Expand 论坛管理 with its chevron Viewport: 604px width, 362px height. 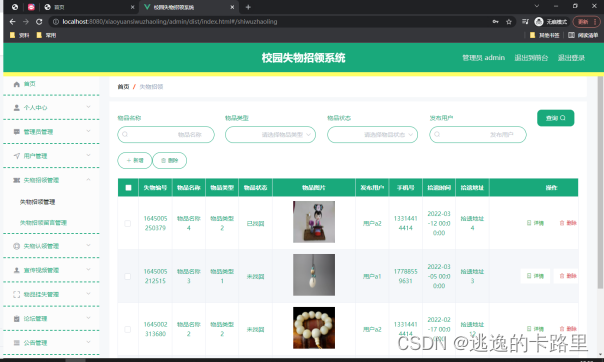pos(88,318)
